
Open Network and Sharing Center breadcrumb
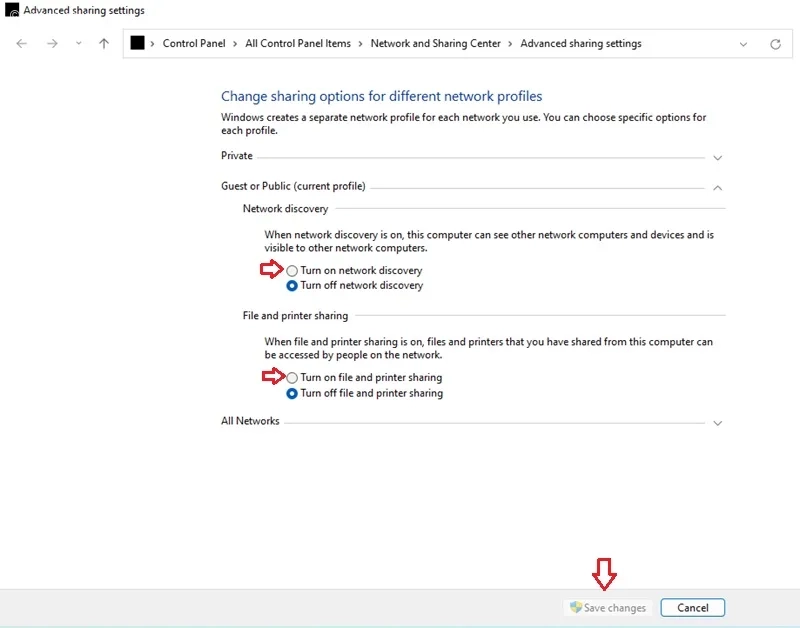point(435,43)
